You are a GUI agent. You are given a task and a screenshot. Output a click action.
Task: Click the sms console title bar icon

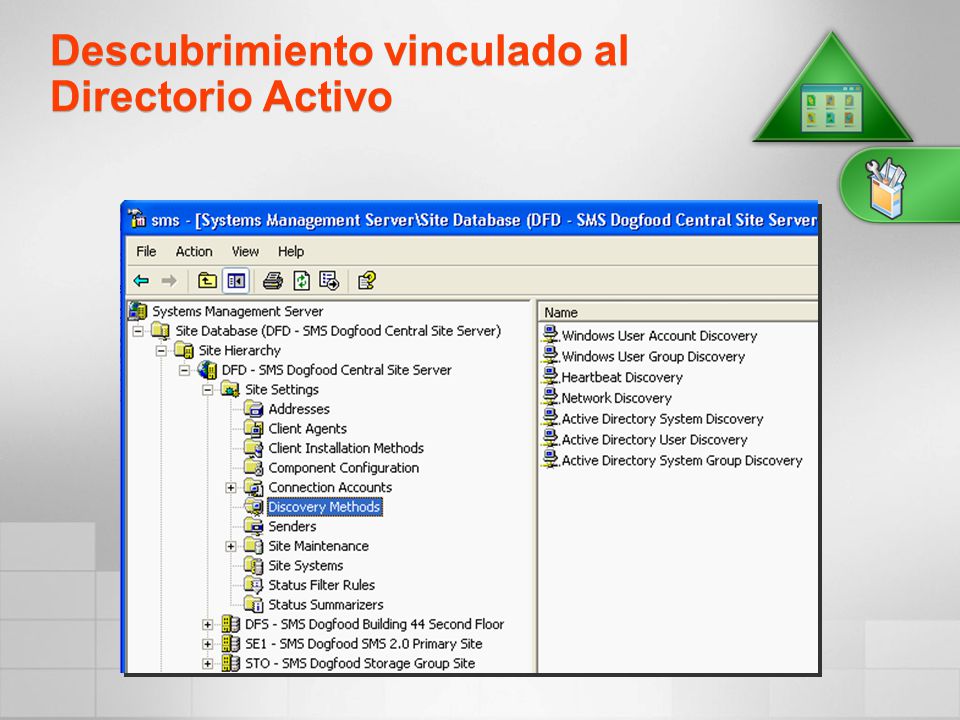[x=137, y=219]
